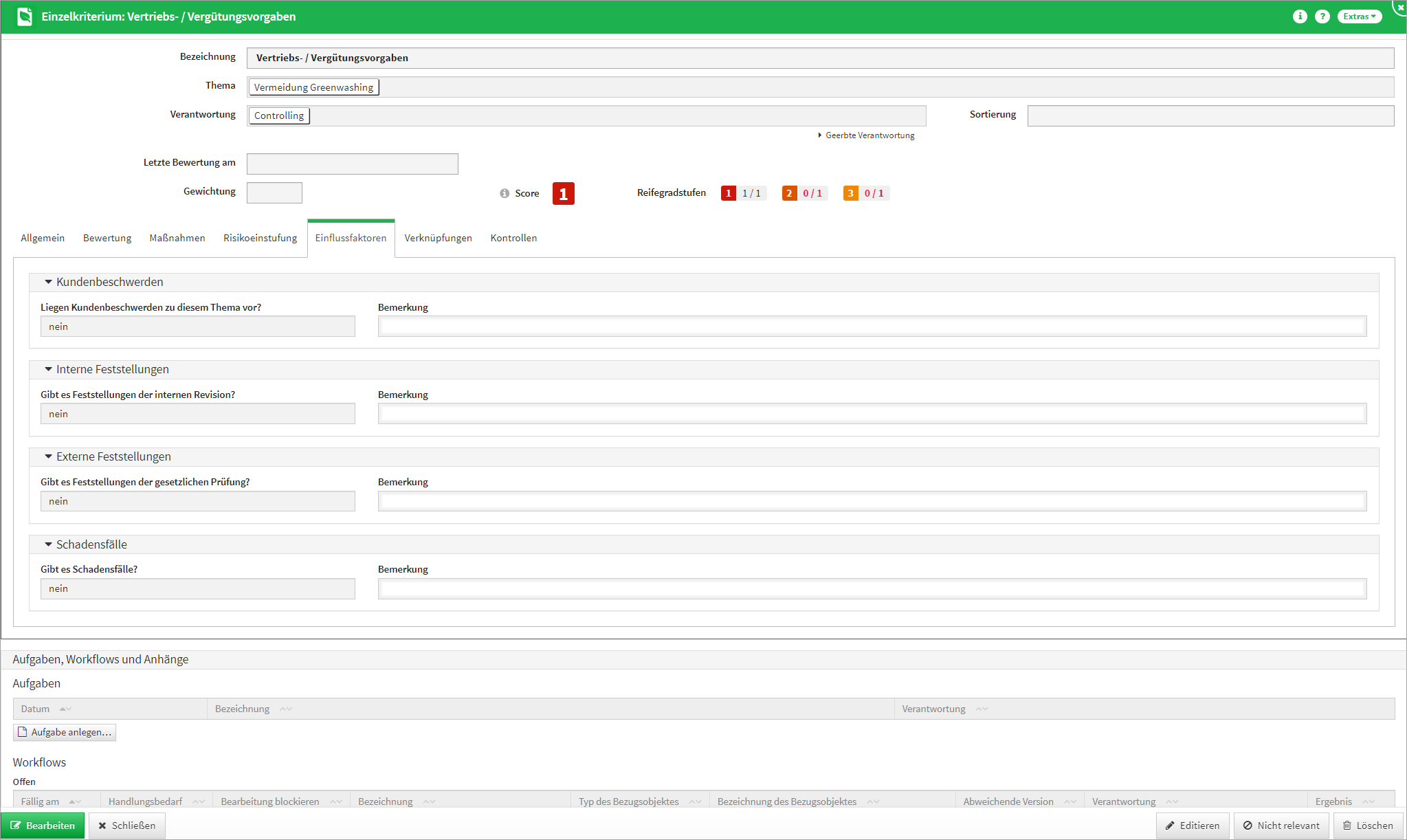Expand Geerbte Verantwortung
This screenshot has width=1407, height=840.
pyautogui.click(x=866, y=135)
